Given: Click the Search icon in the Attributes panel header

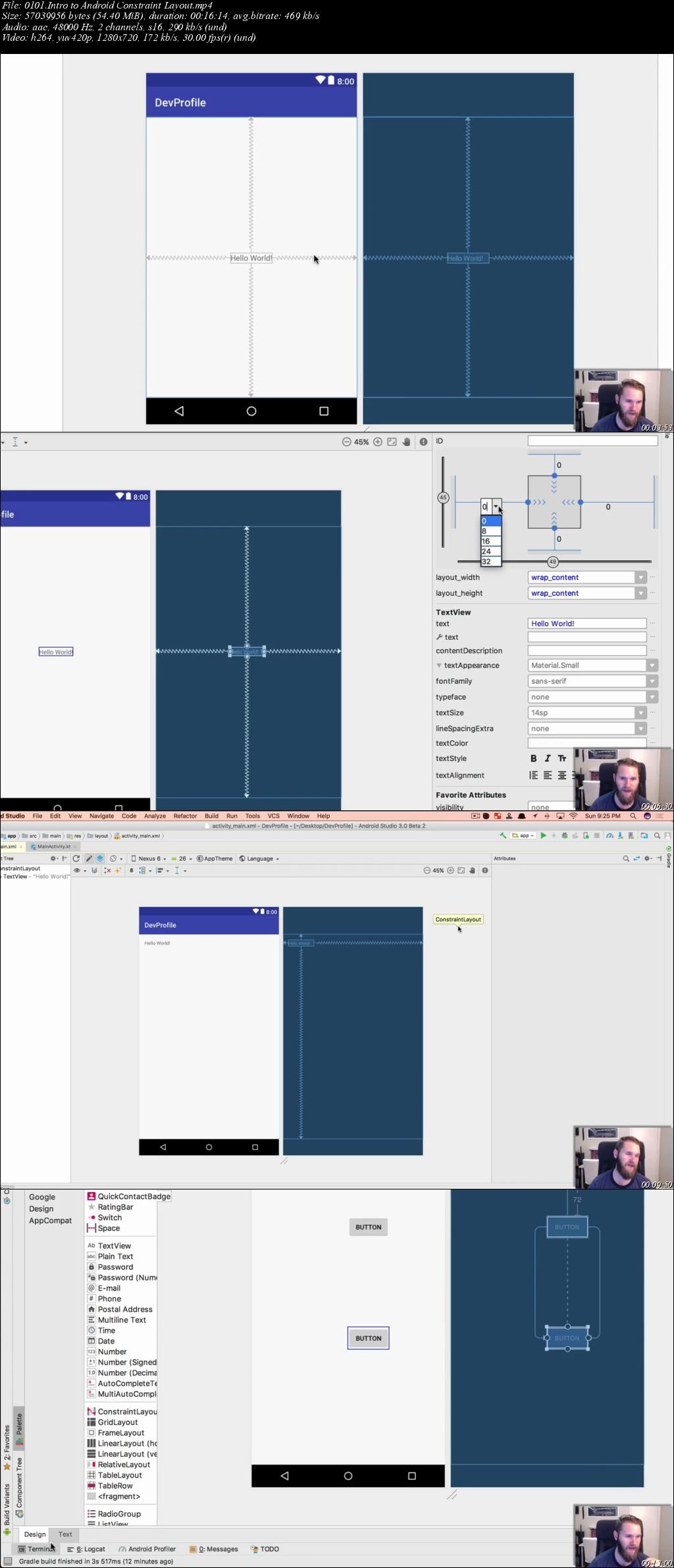Looking at the screenshot, I should 625,858.
